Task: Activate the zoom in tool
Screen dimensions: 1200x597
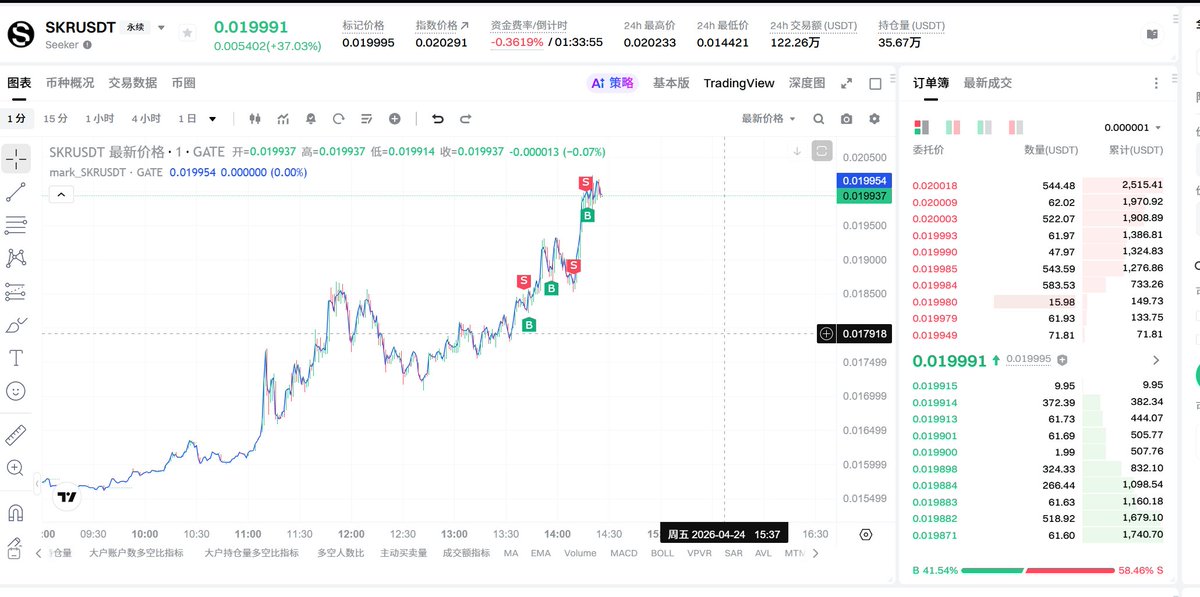Action: (x=16, y=467)
